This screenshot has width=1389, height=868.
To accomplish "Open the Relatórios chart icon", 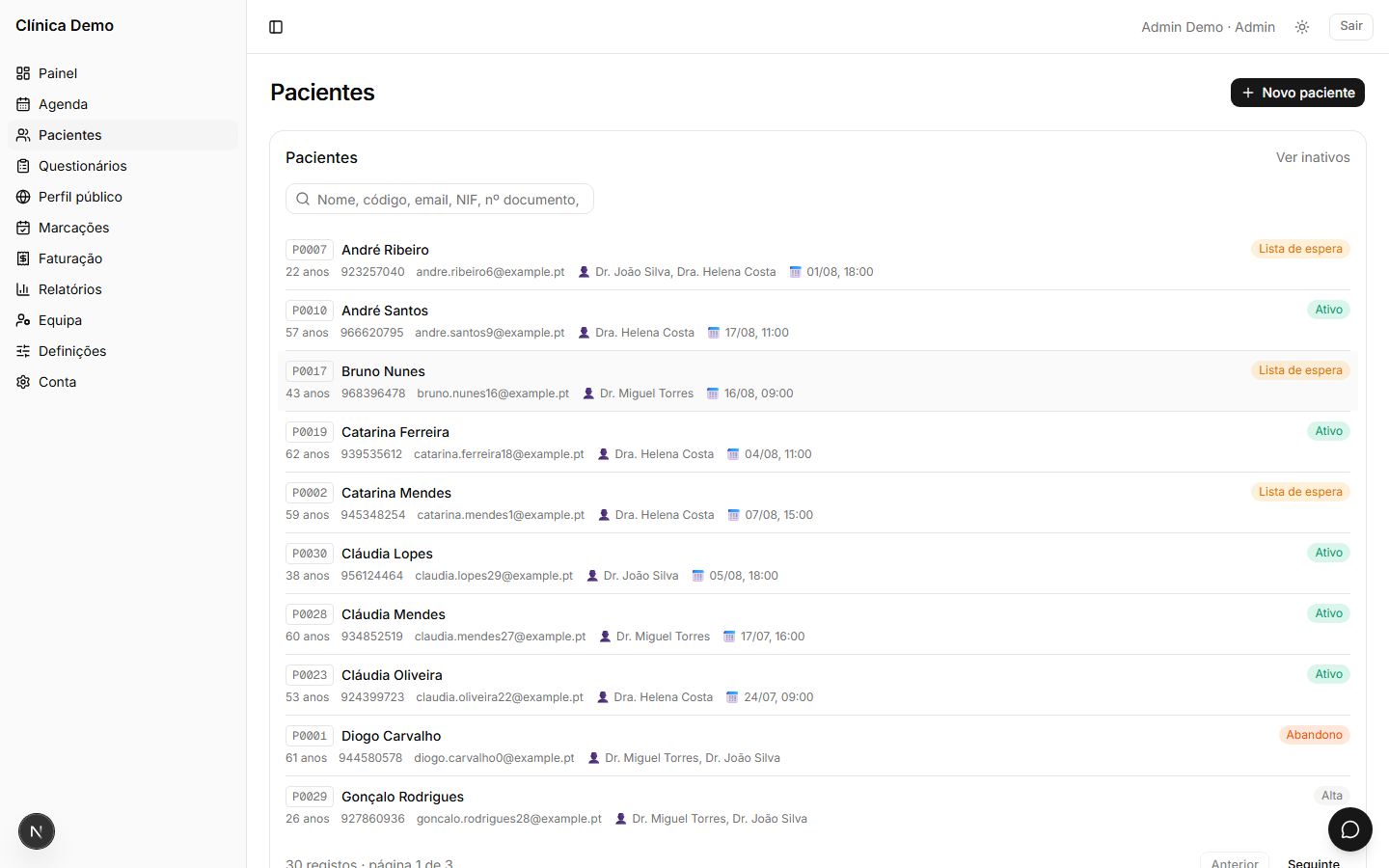I will (23, 289).
